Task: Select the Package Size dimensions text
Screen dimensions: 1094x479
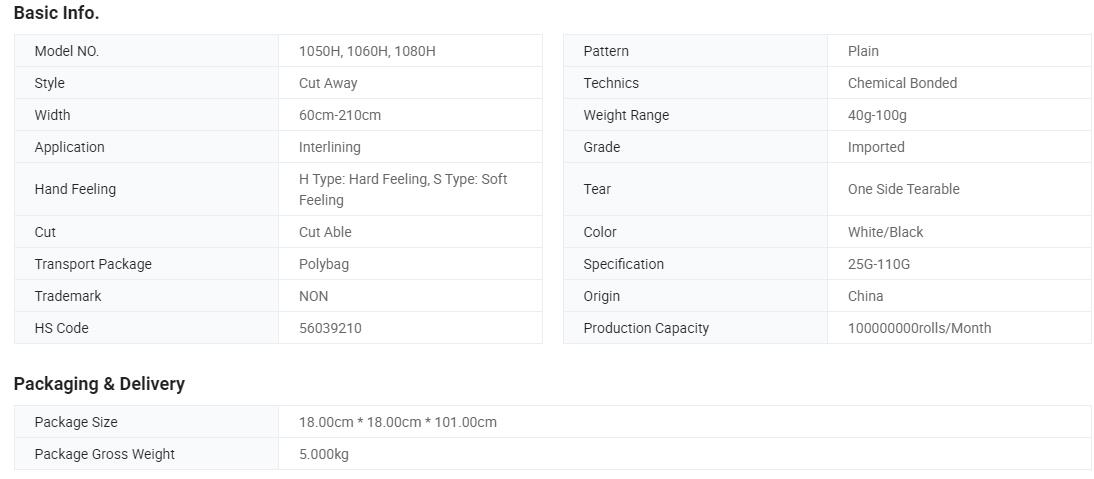Action: (x=398, y=423)
